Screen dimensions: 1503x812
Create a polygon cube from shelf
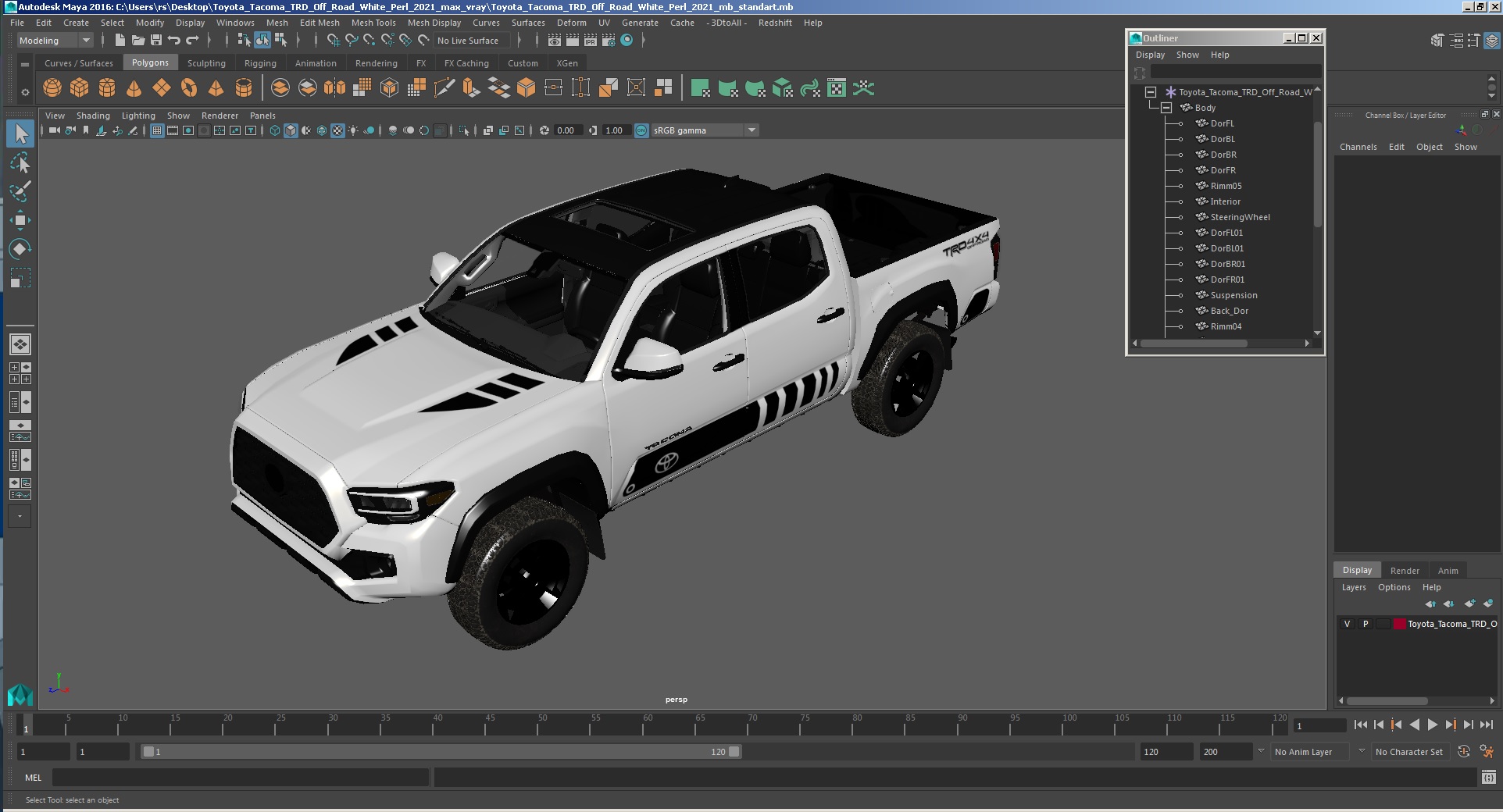coord(80,88)
